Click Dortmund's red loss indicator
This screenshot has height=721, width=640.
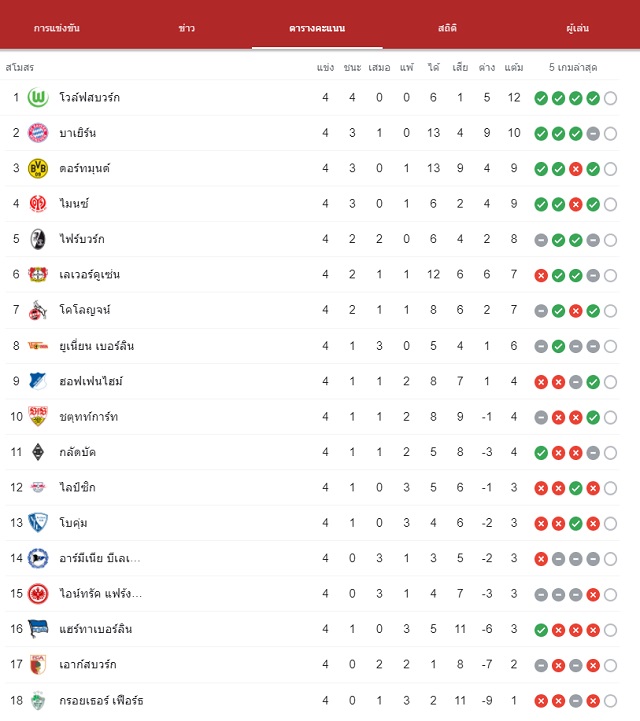pos(576,169)
